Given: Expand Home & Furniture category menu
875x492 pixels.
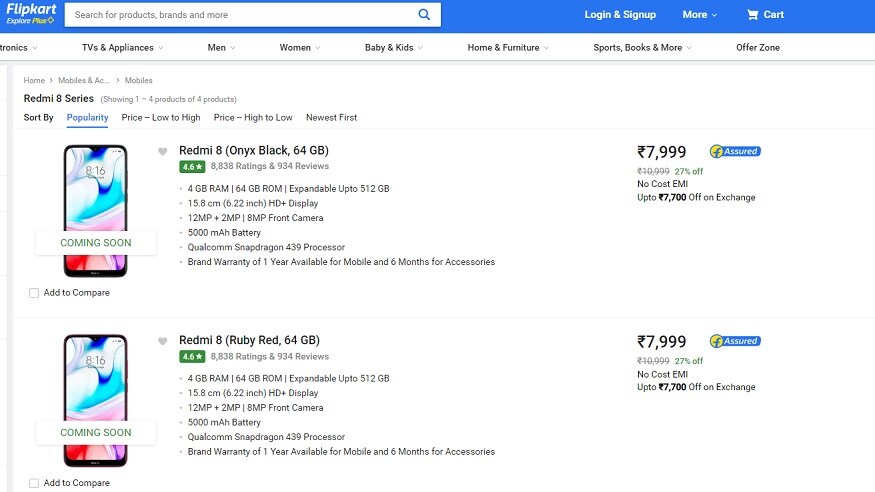Looking at the screenshot, I should 508,47.
